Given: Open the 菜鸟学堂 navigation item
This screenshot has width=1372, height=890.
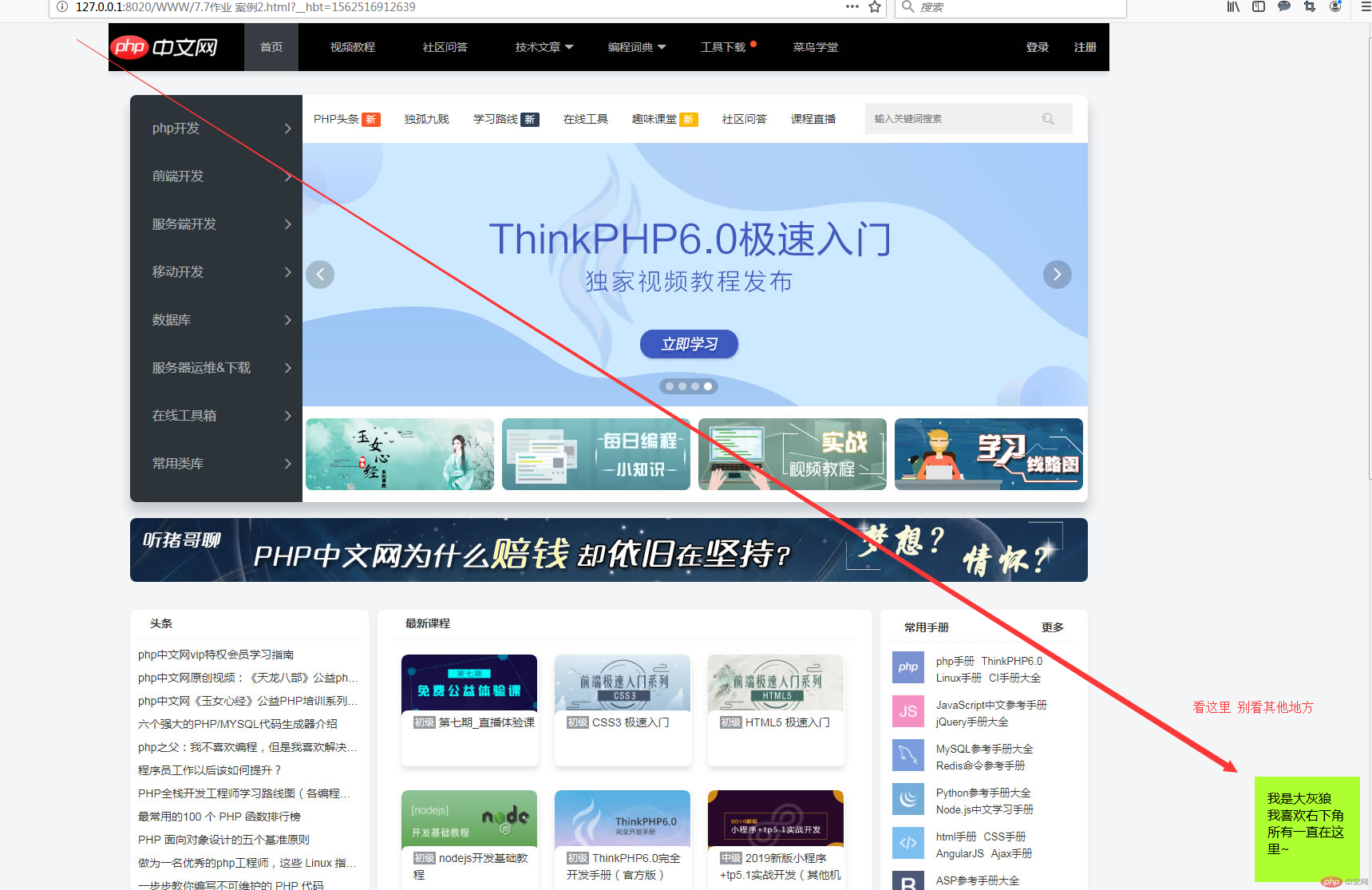Looking at the screenshot, I should [x=816, y=47].
